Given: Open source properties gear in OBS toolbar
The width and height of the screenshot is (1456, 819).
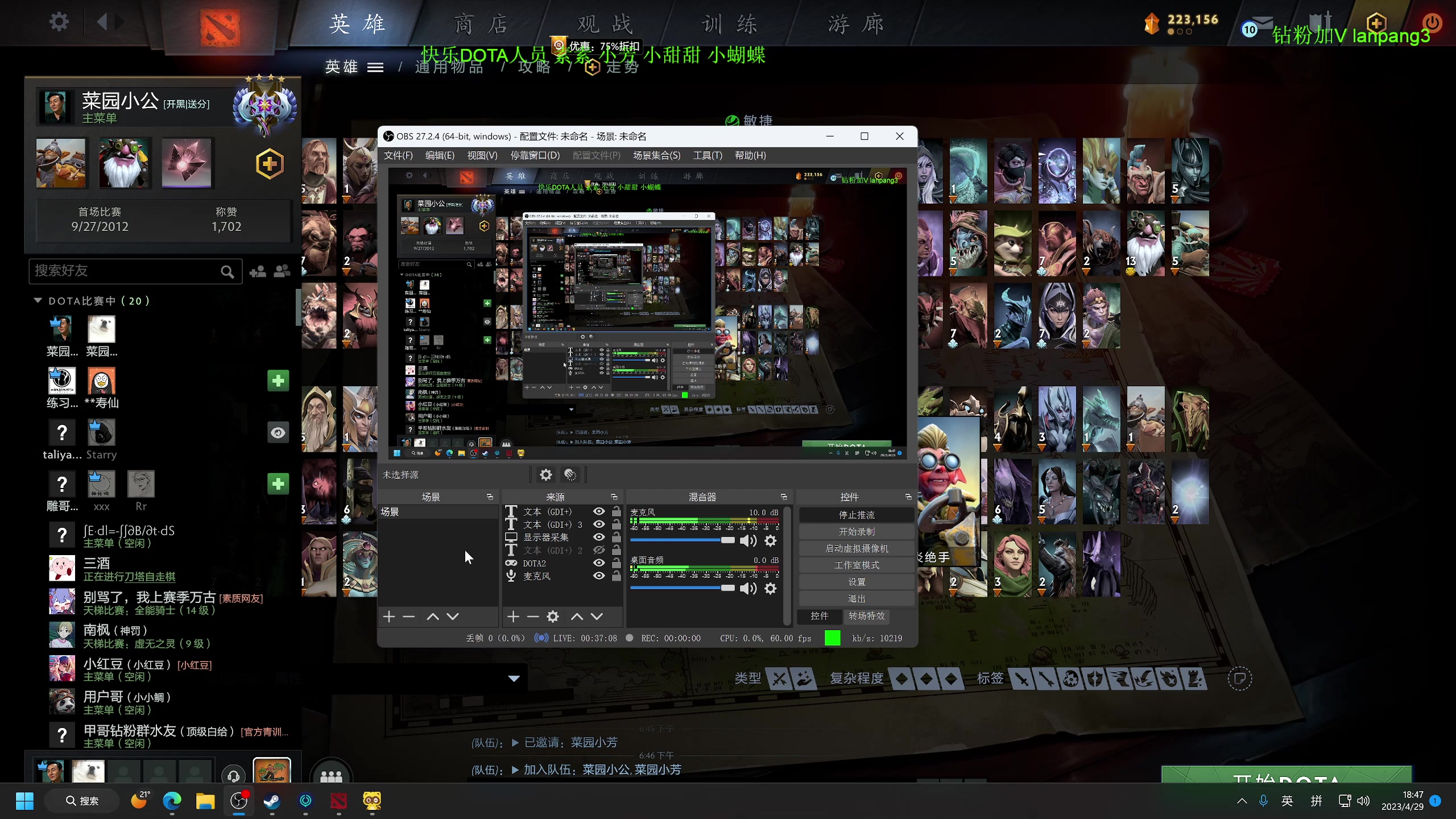Looking at the screenshot, I should tap(545, 474).
